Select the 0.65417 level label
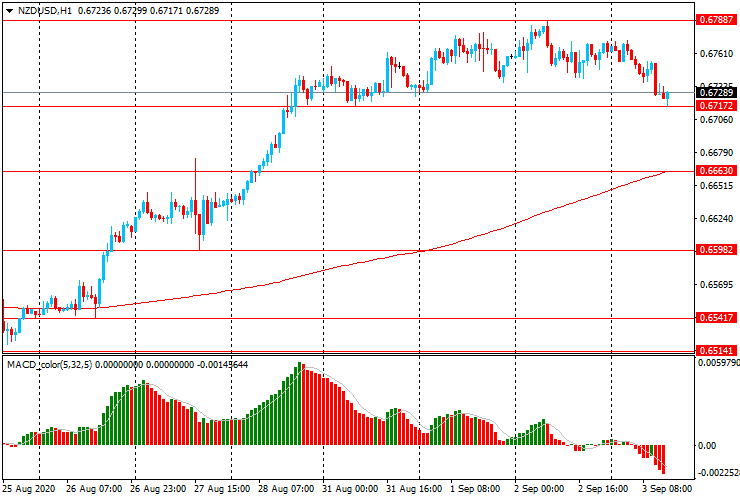The height and width of the screenshot is (500, 740). [x=716, y=317]
